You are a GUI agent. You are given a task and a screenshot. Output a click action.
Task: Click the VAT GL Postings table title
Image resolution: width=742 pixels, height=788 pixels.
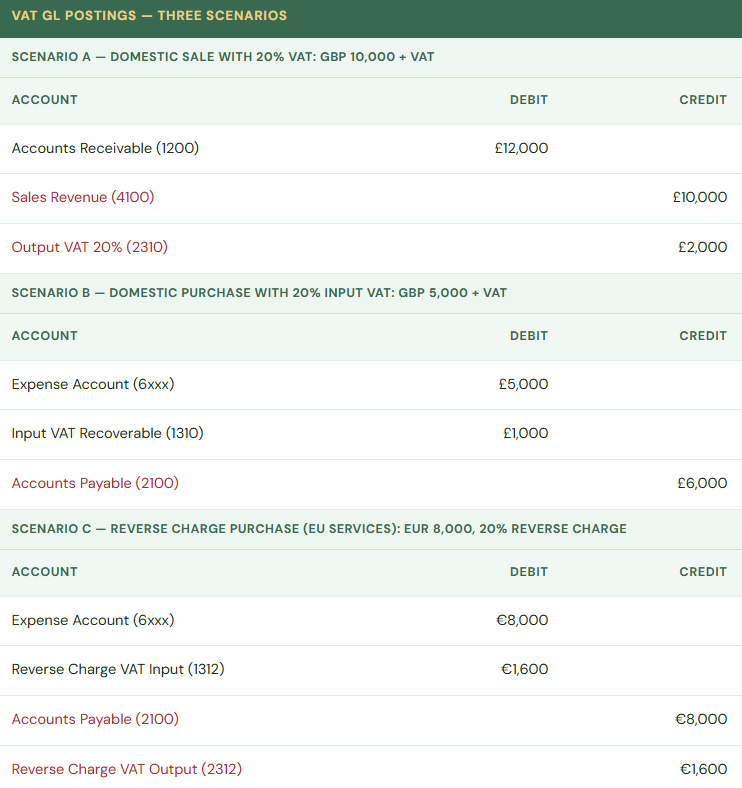[149, 16]
